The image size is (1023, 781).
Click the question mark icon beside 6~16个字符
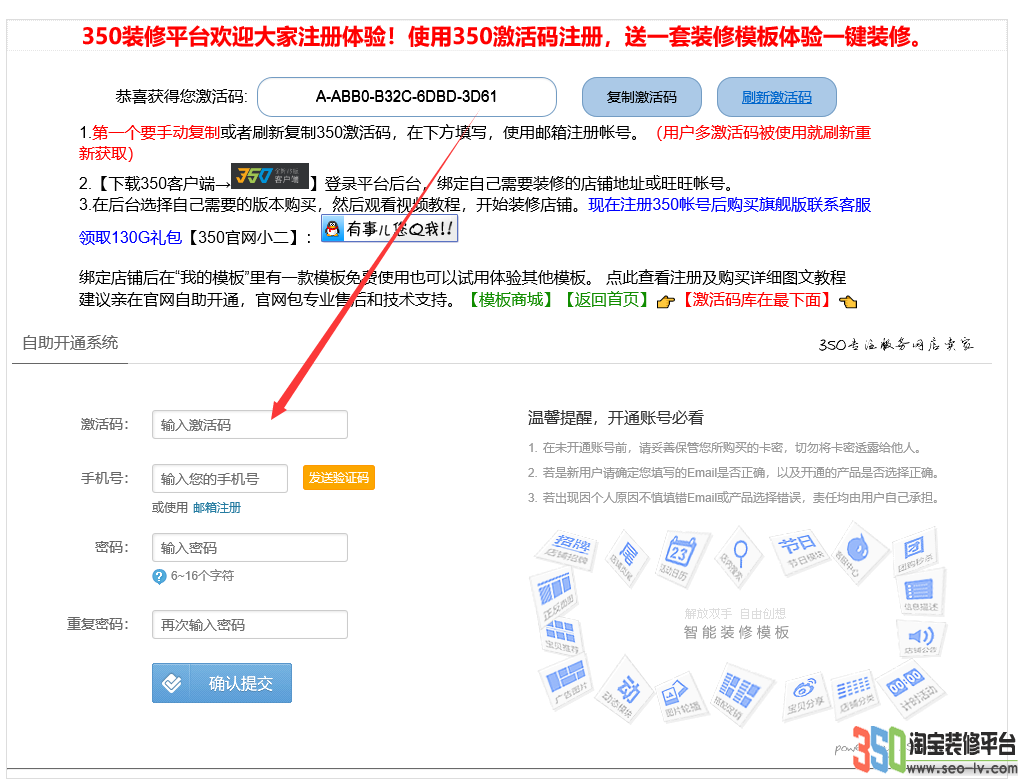click(159, 576)
